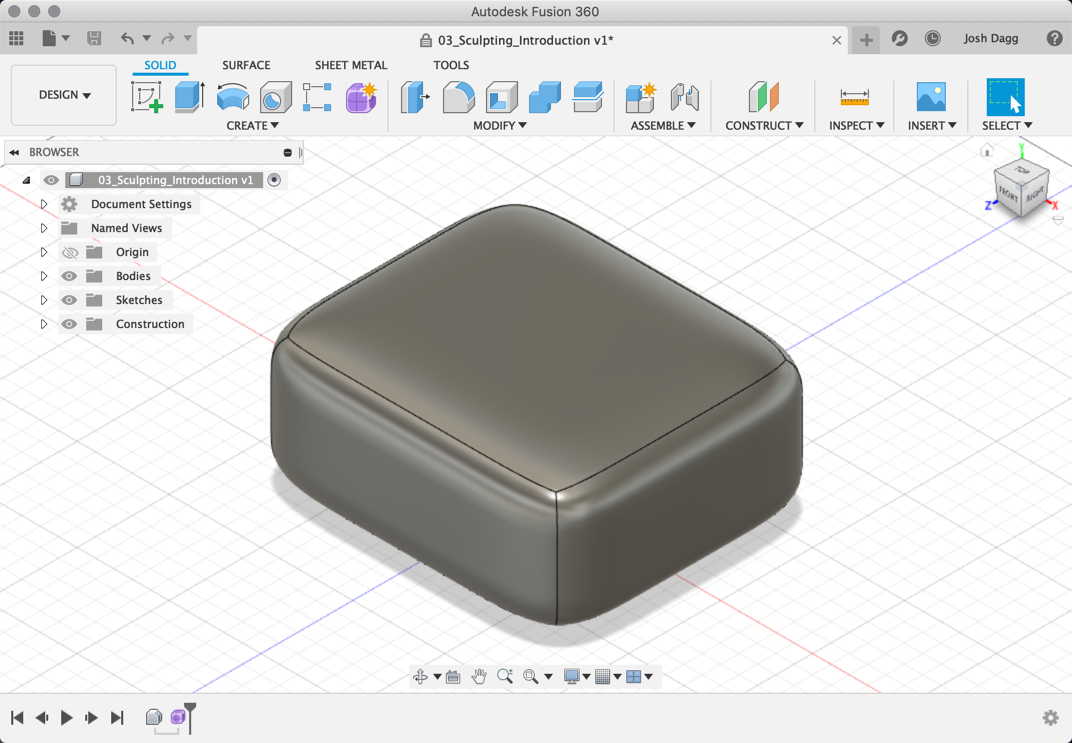
Task: Select the Create Sketch tool
Action: point(147,96)
